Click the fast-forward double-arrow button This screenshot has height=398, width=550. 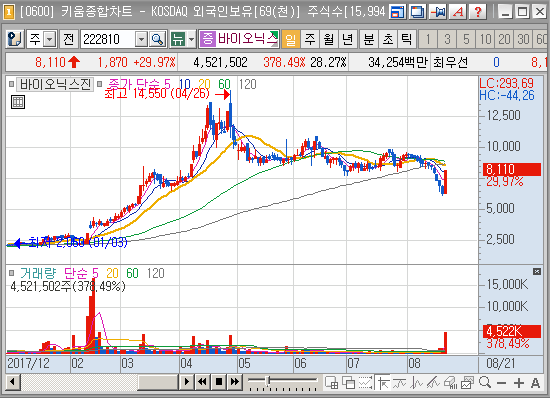[235, 382]
